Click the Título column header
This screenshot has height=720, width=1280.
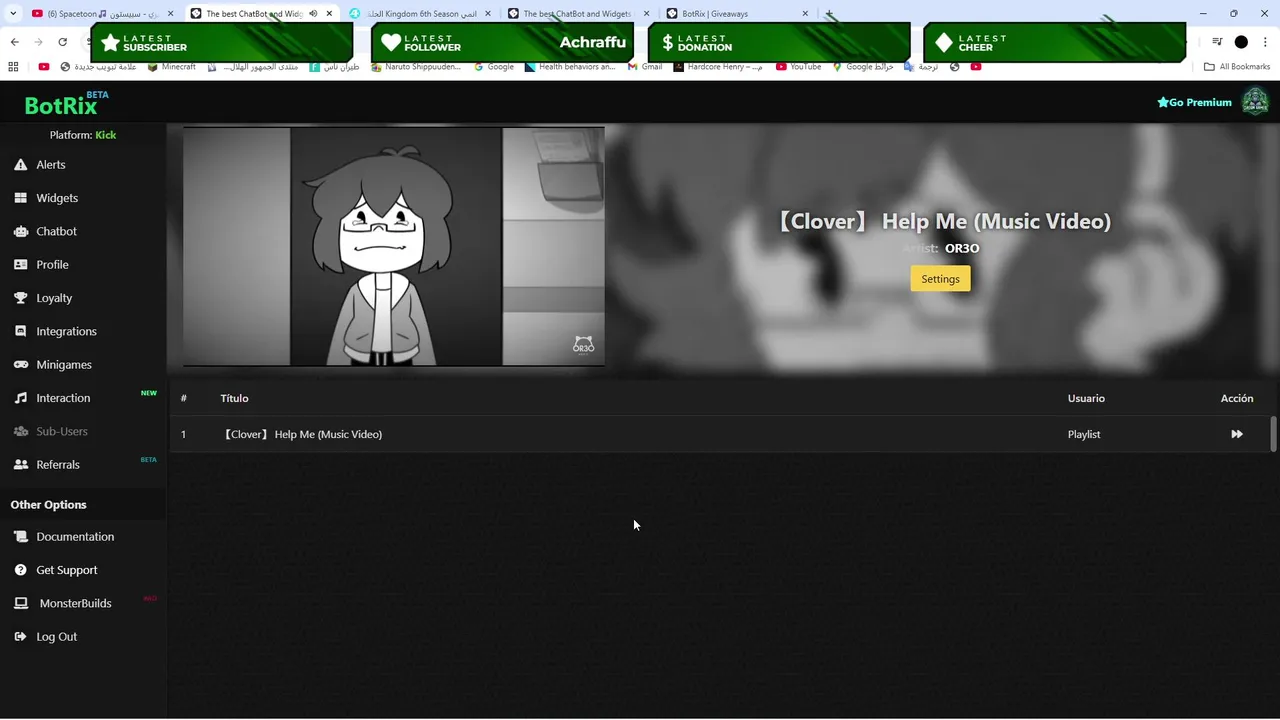click(x=234, y=398)
